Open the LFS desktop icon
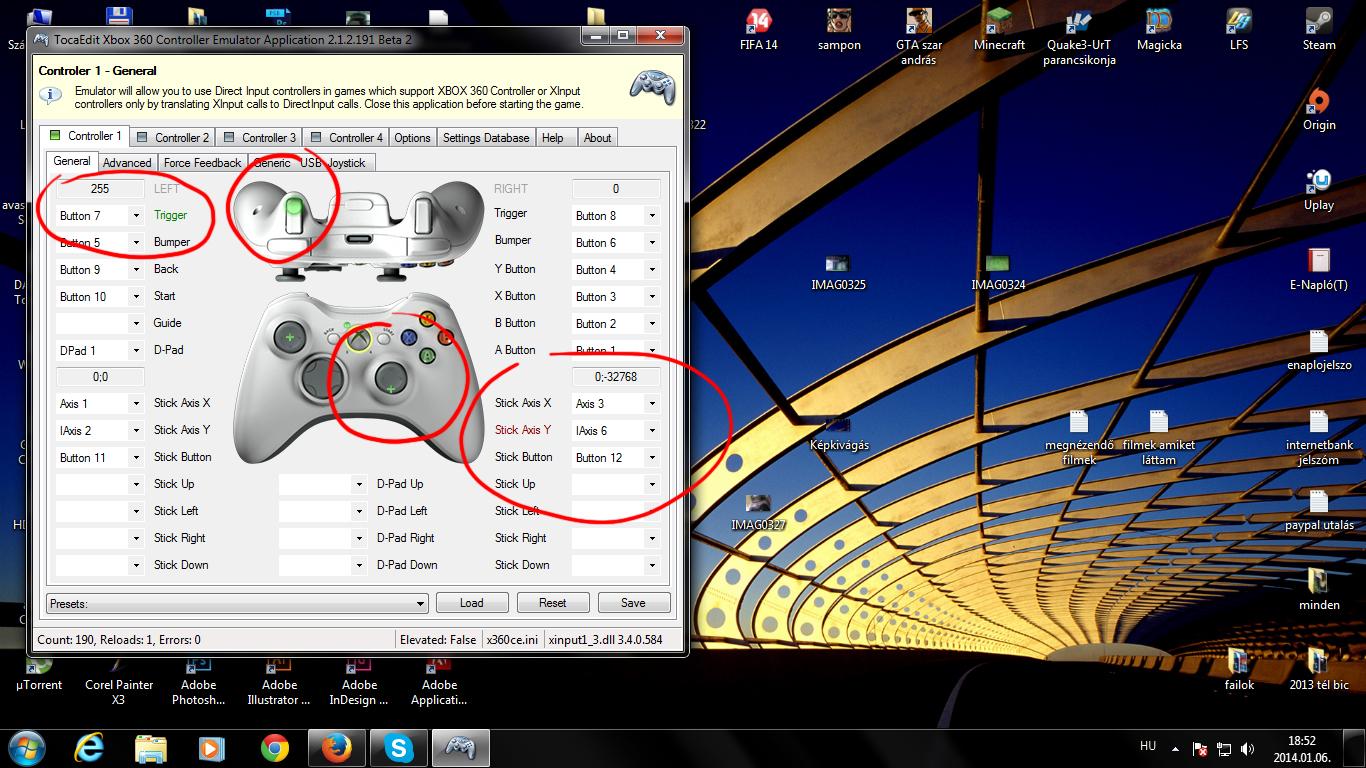The width and height of the screenshot is (1366, 768). [x=1239, y=29]
